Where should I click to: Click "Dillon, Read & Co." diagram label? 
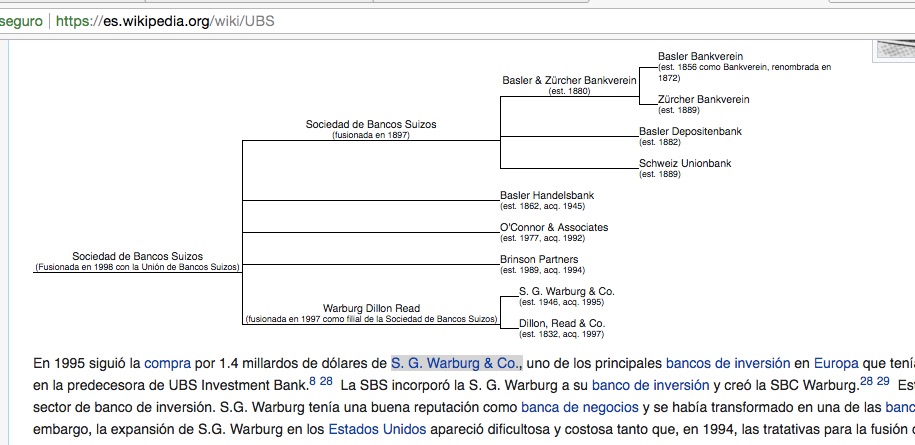(562, 323)
